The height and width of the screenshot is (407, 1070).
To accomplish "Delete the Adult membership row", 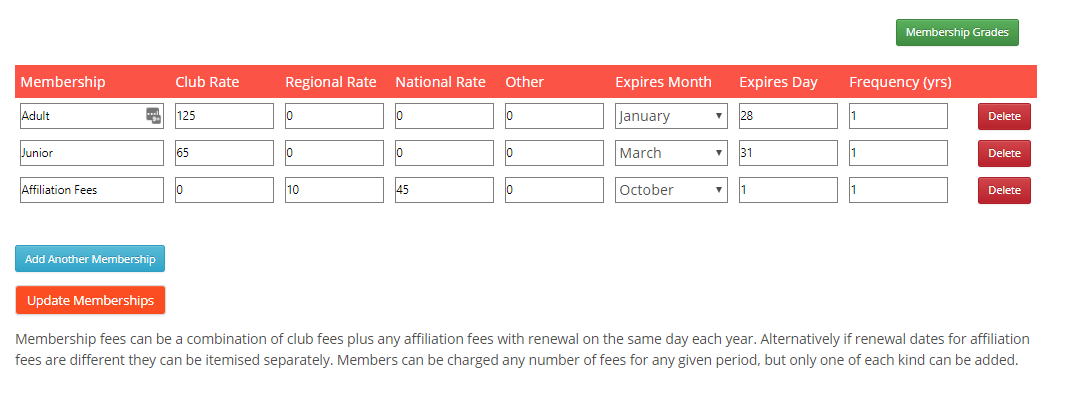I will (1004, 116).
